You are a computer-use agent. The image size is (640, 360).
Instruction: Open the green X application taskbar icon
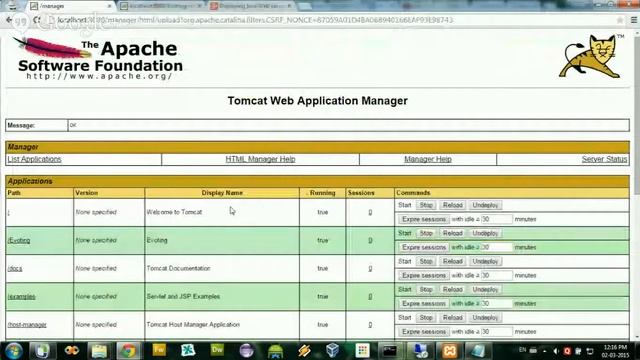188,350
